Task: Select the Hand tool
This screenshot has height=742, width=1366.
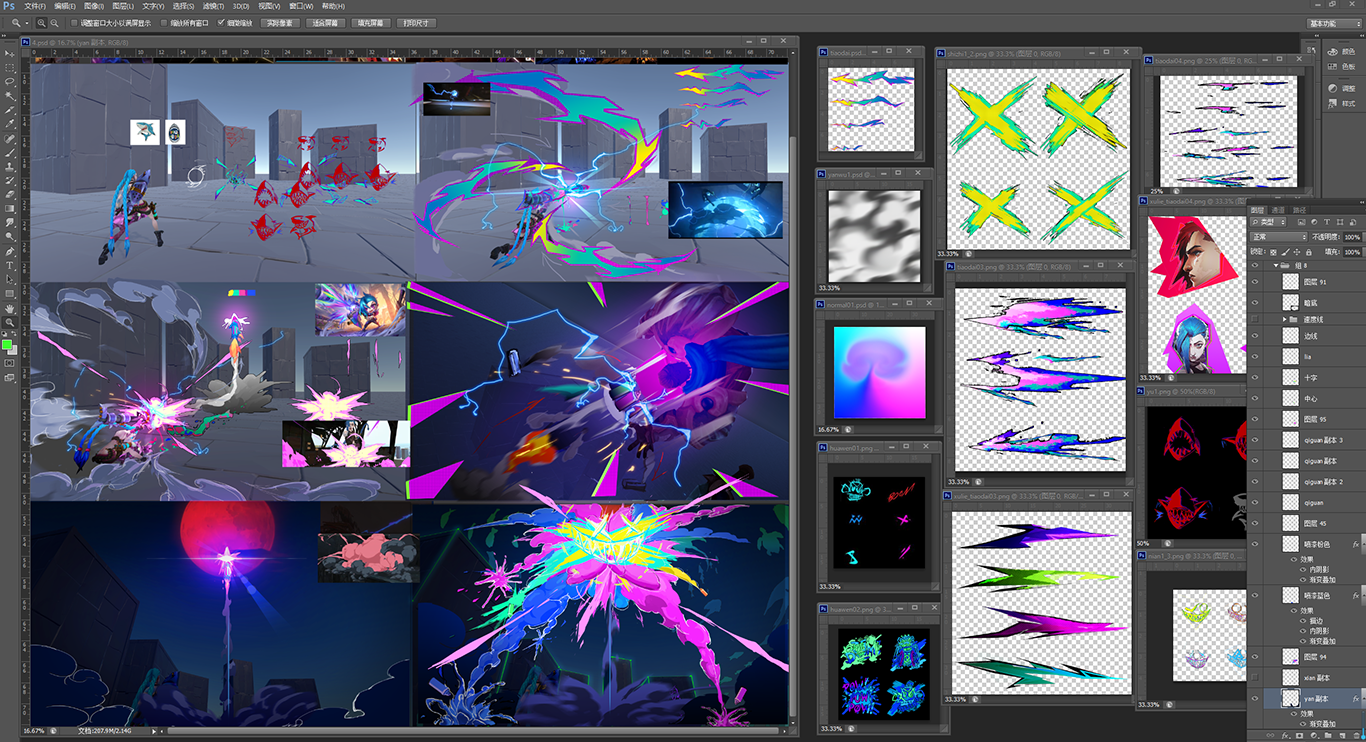Action: [x=10, y=308]
